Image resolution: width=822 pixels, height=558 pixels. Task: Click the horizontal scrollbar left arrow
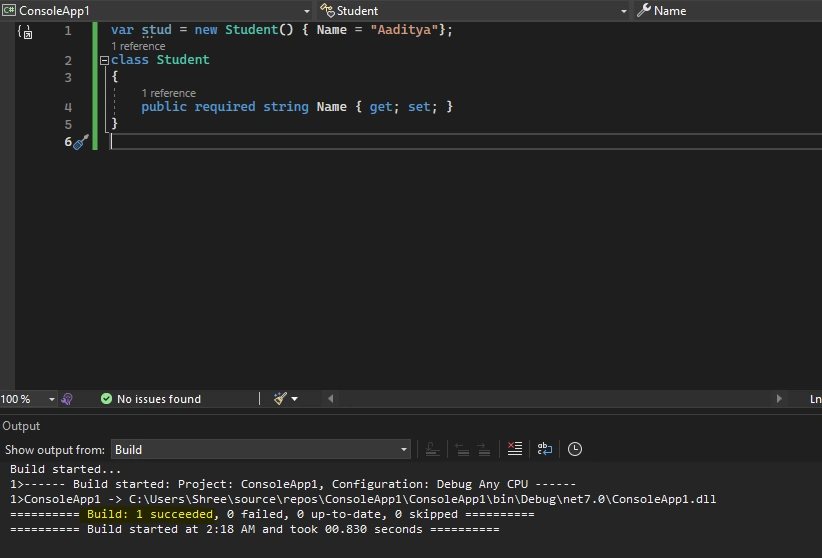click(331, 399)
